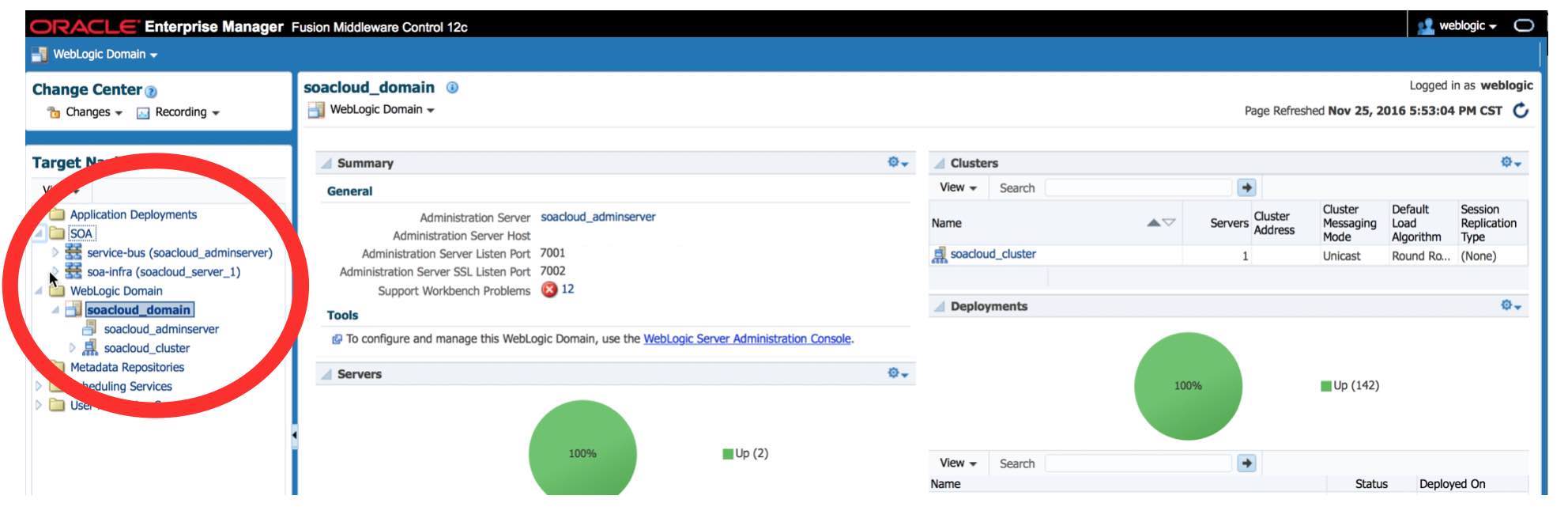
Task: Open Clusters panel gear options
Action: [1510, 163]
